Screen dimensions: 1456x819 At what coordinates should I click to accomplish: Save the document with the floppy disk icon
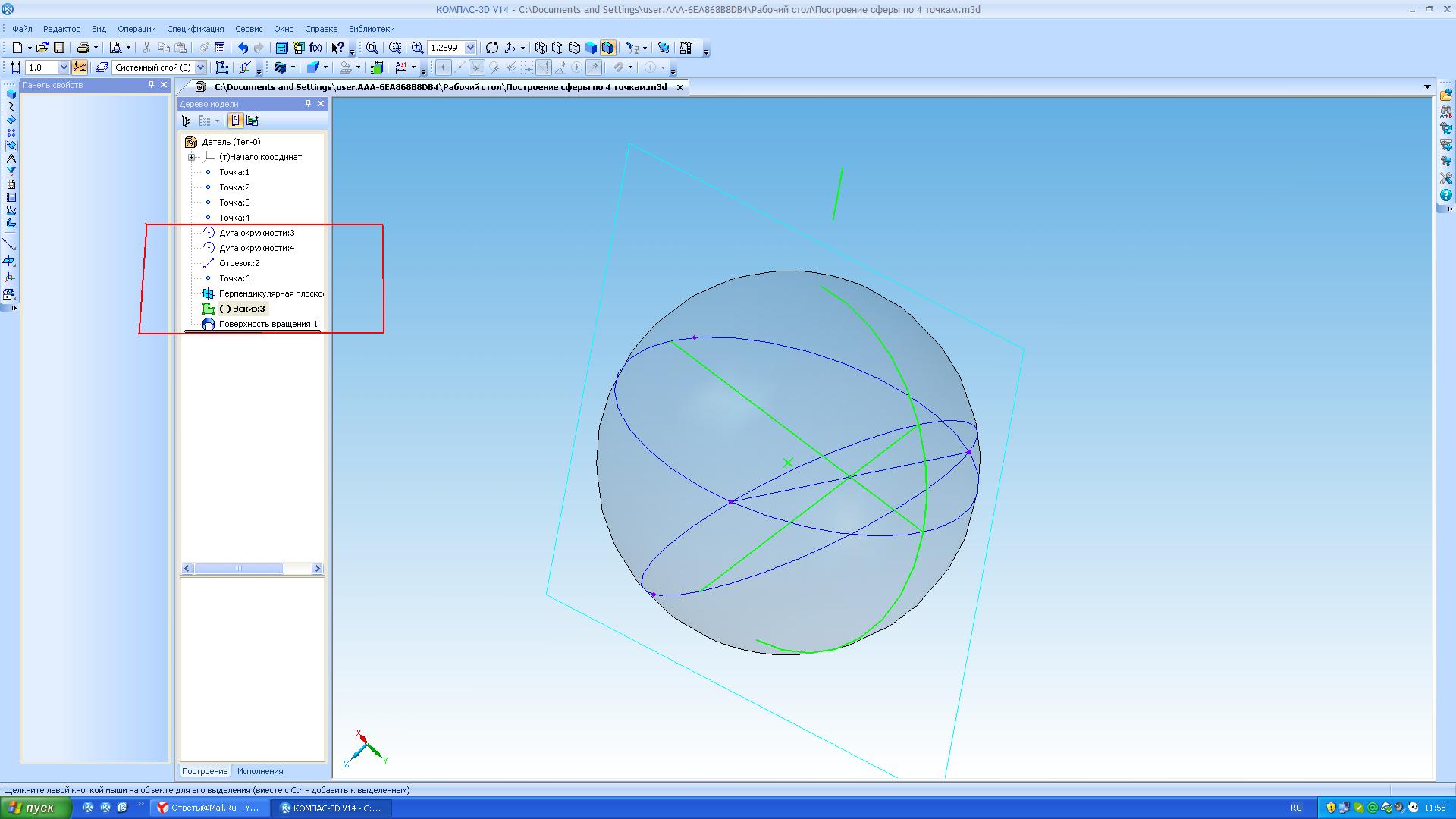point(58,48)
